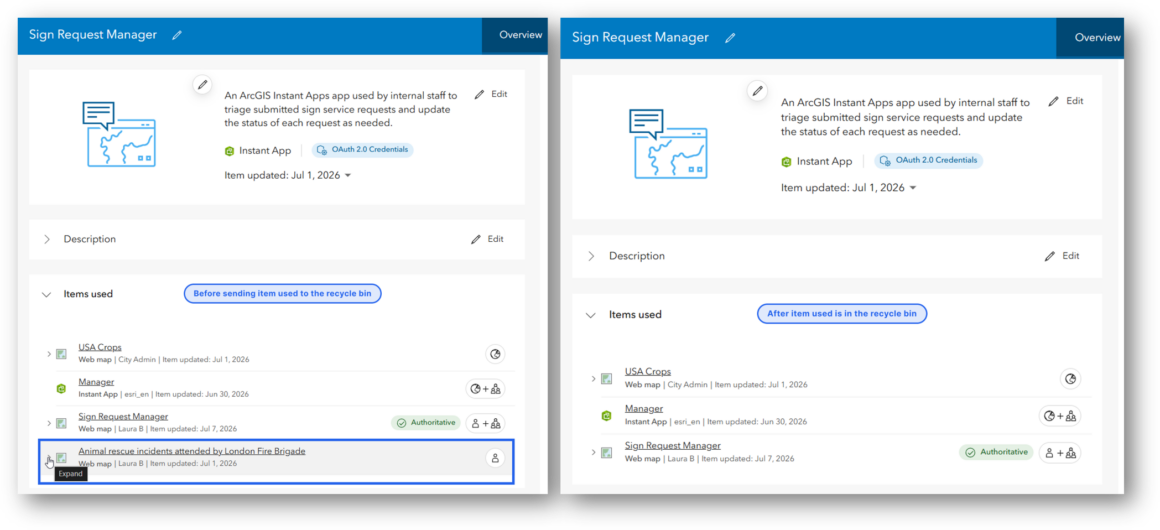Collapse the Items used section in right panel
The width and height of the screenshot is (1160, 530).
coord(590,315)
